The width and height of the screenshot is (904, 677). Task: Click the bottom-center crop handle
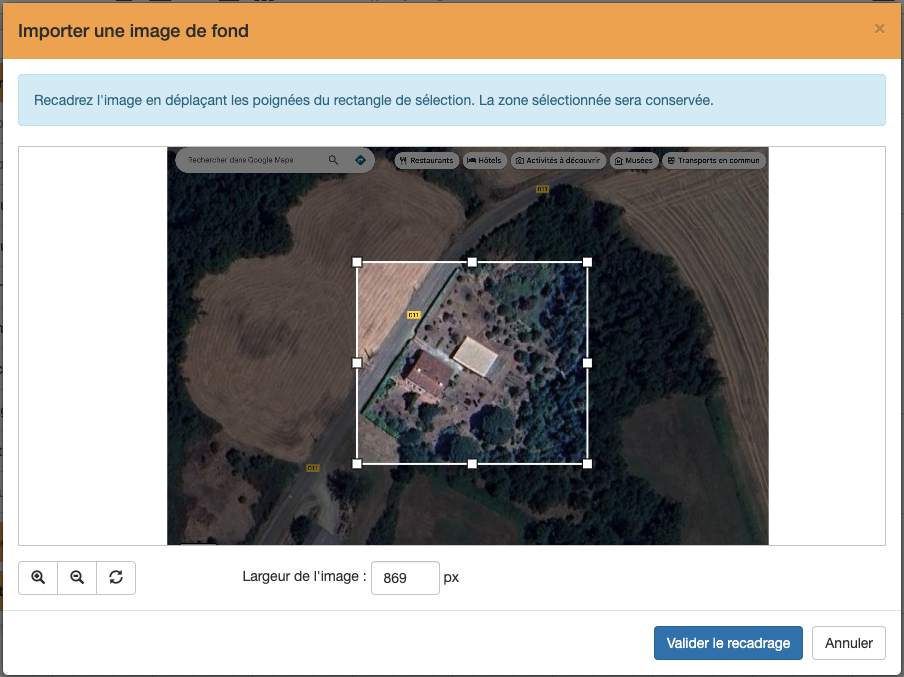pyautogui.click(x=472, y=464)
